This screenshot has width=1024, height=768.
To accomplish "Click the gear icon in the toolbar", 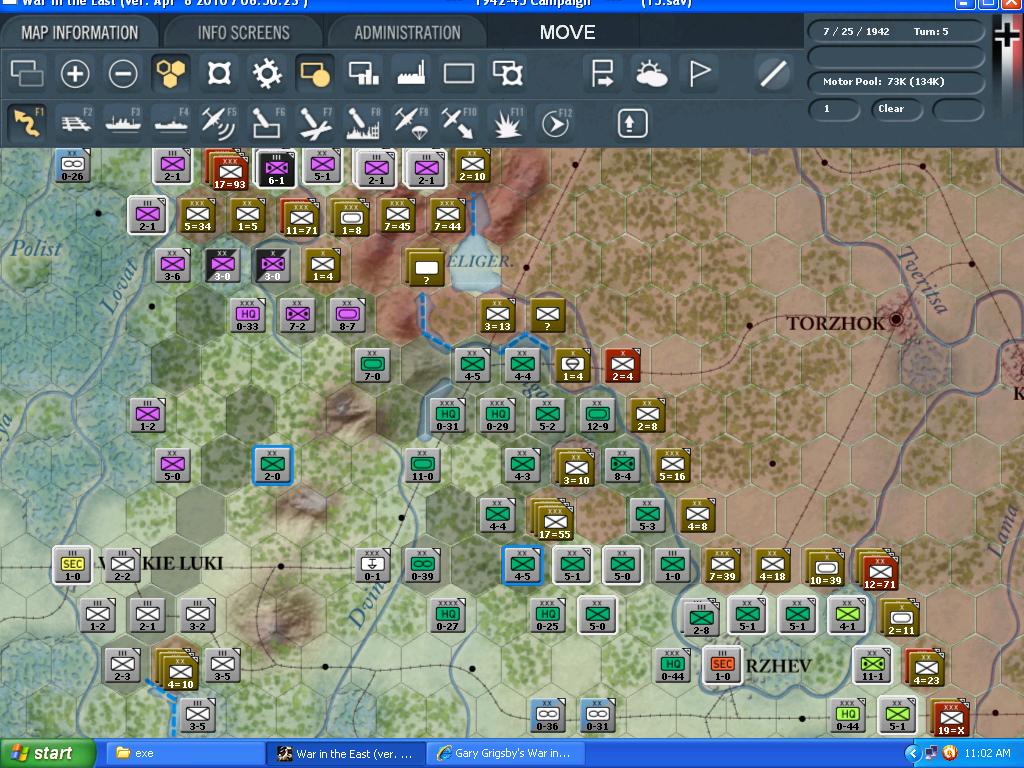I will 267,73.
